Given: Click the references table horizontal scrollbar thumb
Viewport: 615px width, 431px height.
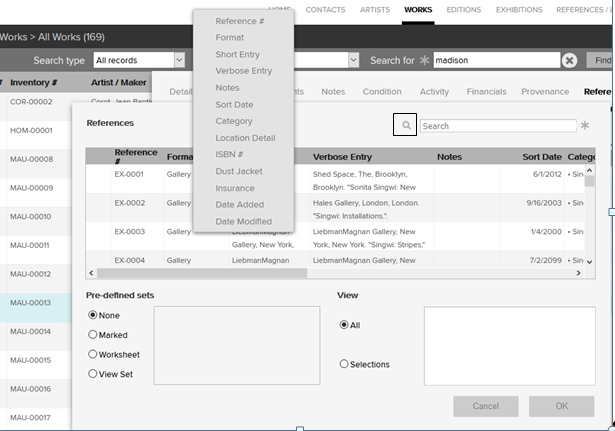Looking at the screenshot, I should pyautogui.click(x=202, y=273).
